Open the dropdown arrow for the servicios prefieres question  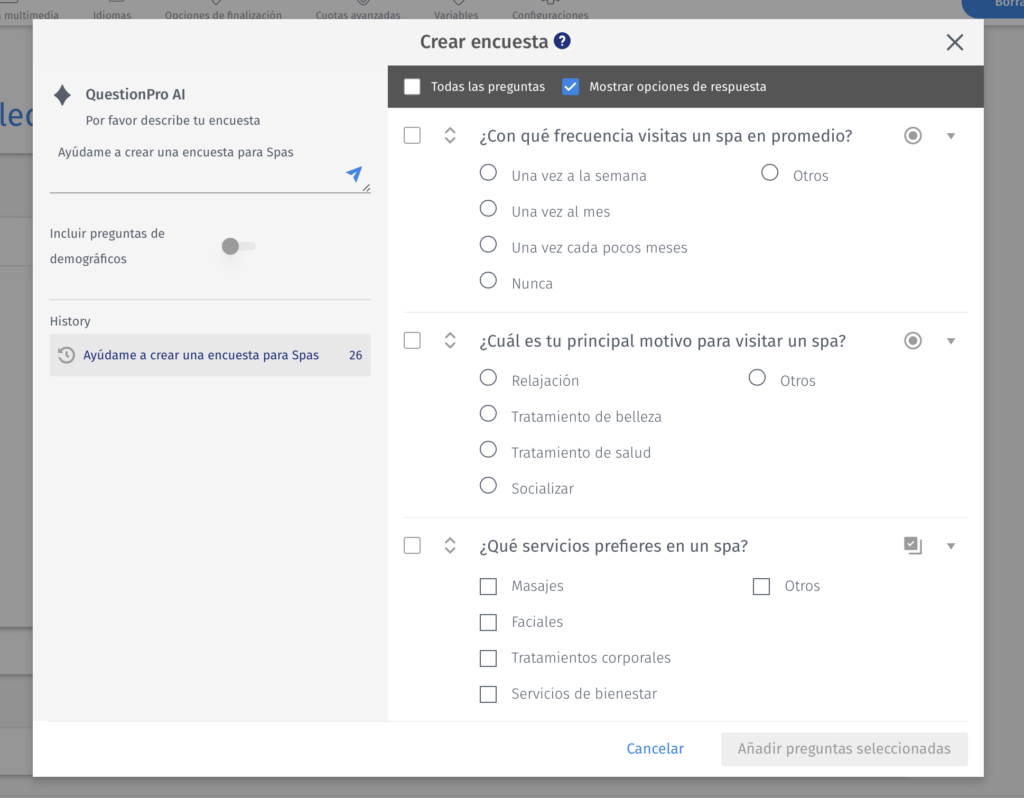(950, 546)
